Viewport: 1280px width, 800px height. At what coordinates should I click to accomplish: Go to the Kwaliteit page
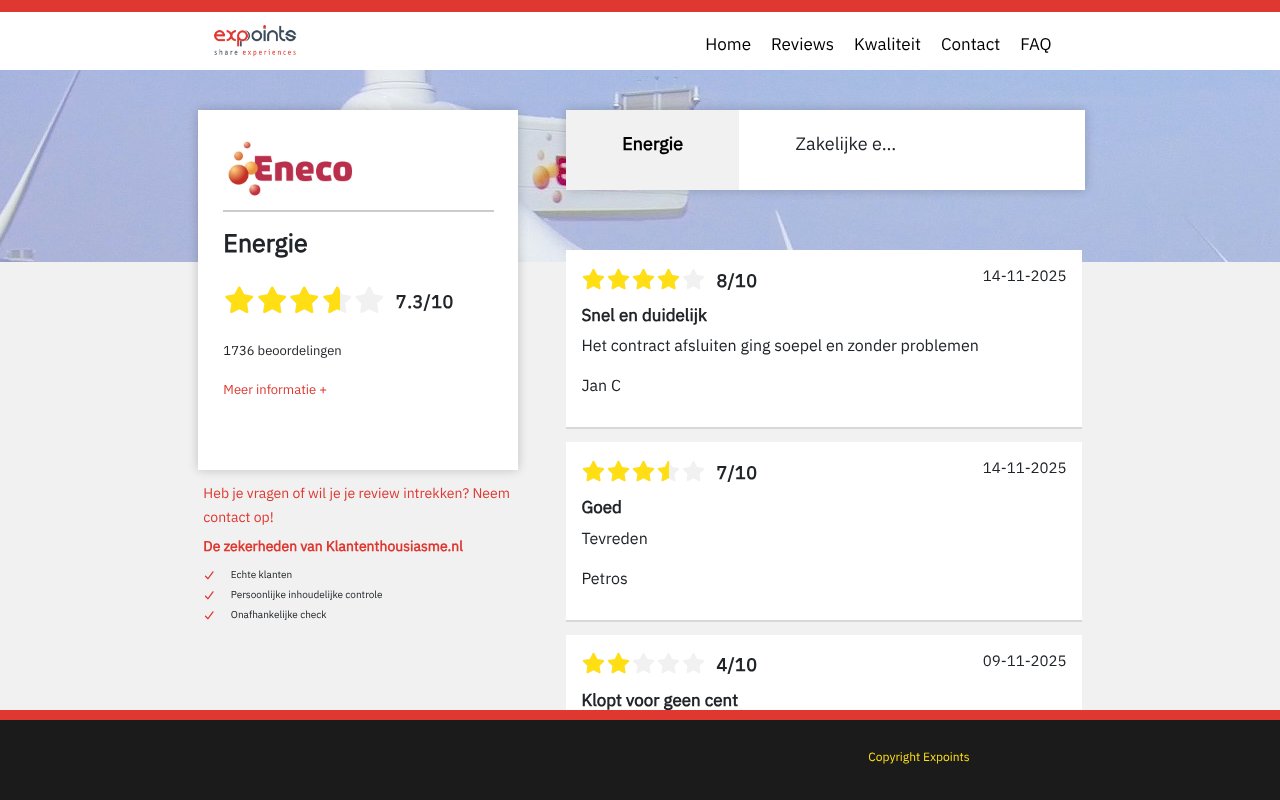887,44
